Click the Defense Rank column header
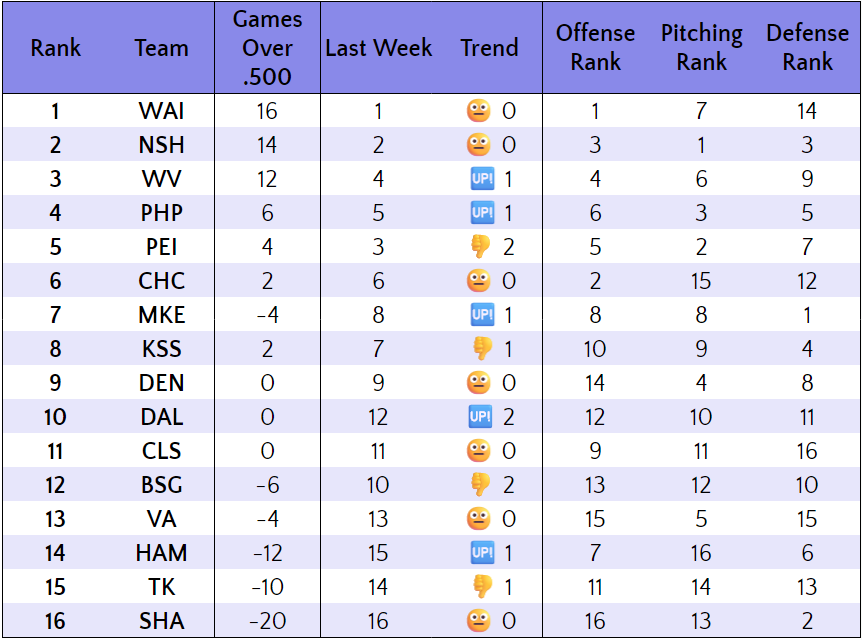Image resolution: width=862 pixels, height=640 pixels. click(807, 48)
